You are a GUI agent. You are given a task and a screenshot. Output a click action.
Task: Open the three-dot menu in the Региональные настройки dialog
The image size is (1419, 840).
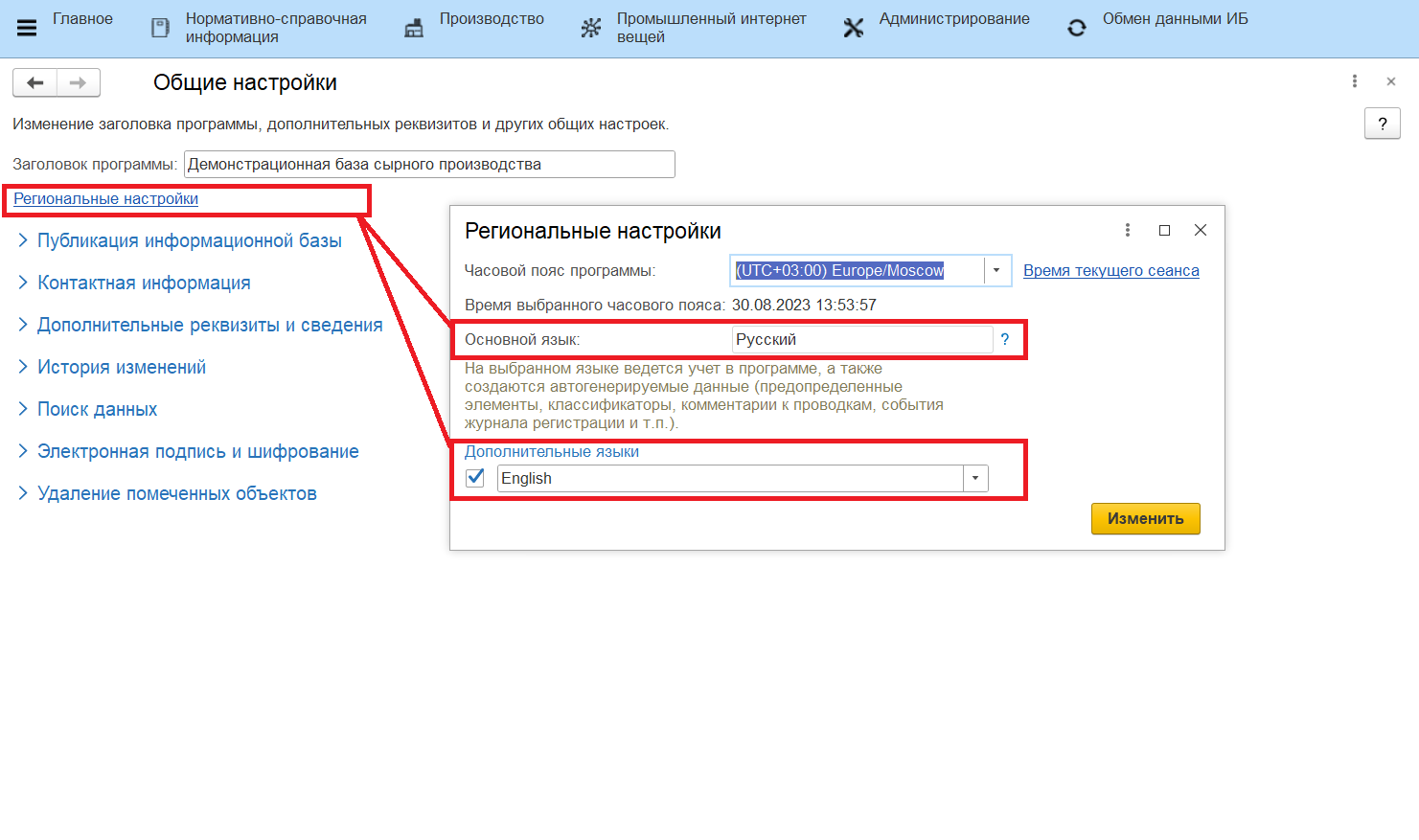tap(1128, 230)
